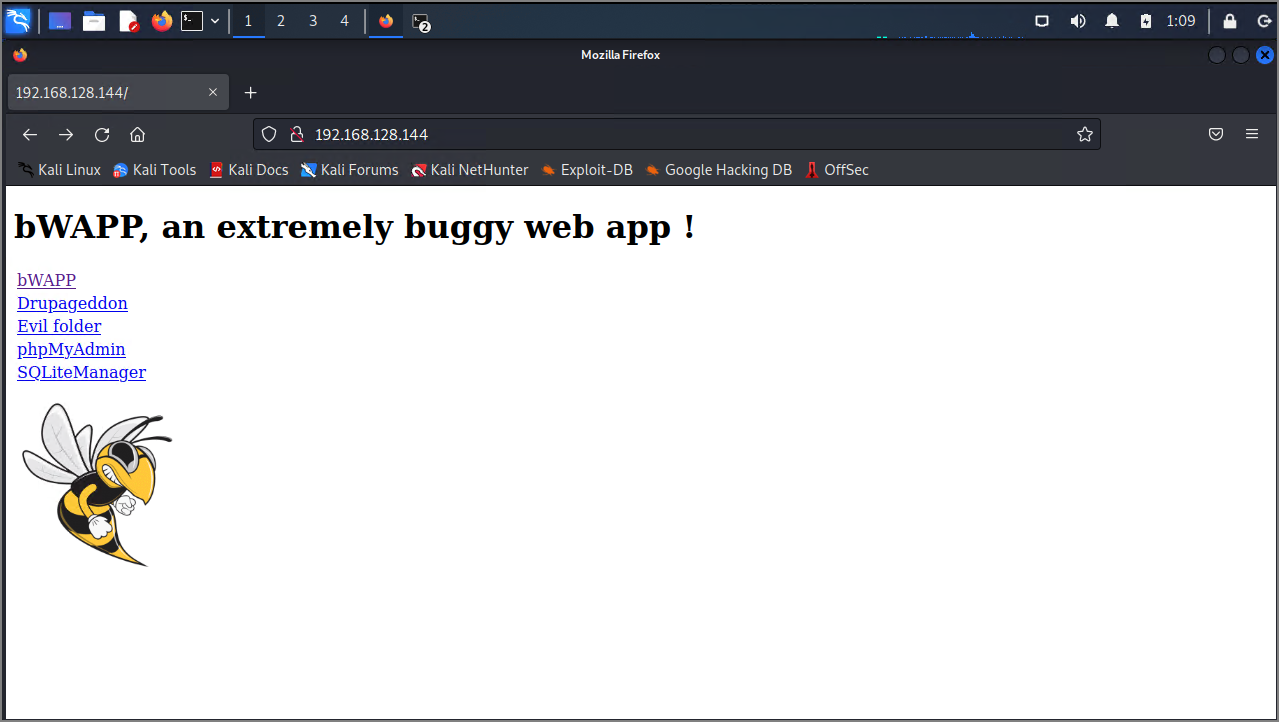This screenshot has width=1279, height=722.
Task: Open the Kali Forums bookmark
Action: pyautogui.click(x=349, y=170)
